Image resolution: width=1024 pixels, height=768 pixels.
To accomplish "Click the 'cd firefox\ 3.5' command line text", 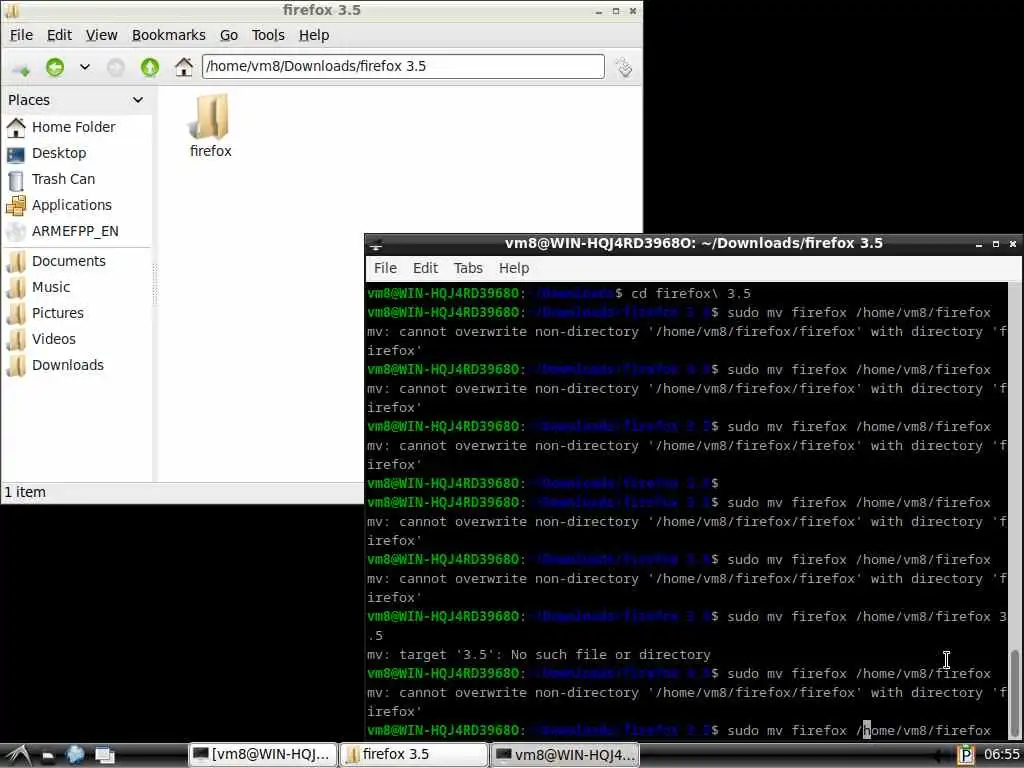I will (x=691, y=294).
